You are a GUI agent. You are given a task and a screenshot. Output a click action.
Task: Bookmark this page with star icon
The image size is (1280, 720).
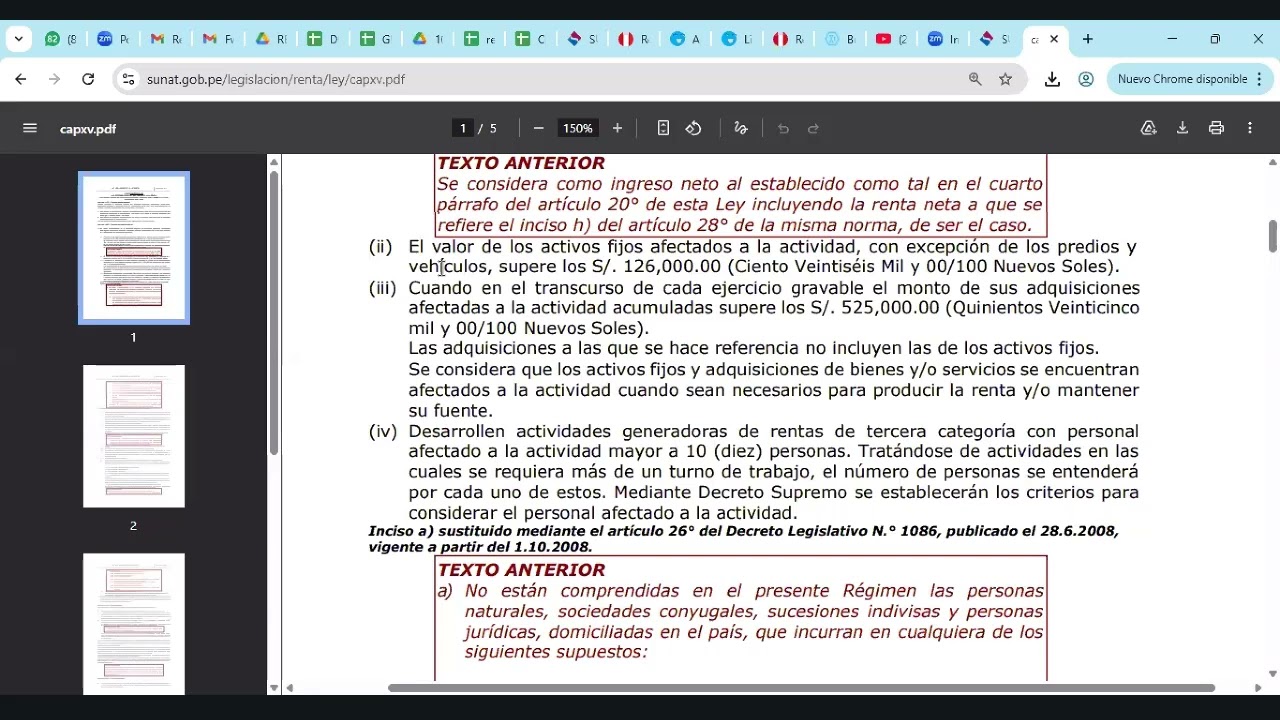click(x=1006, y=79)
